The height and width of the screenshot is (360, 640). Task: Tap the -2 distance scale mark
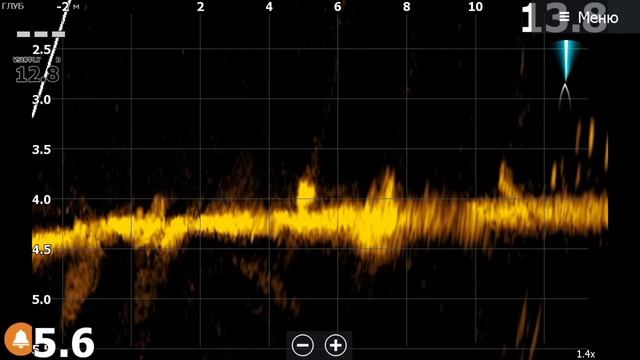(x=63, y=7)
